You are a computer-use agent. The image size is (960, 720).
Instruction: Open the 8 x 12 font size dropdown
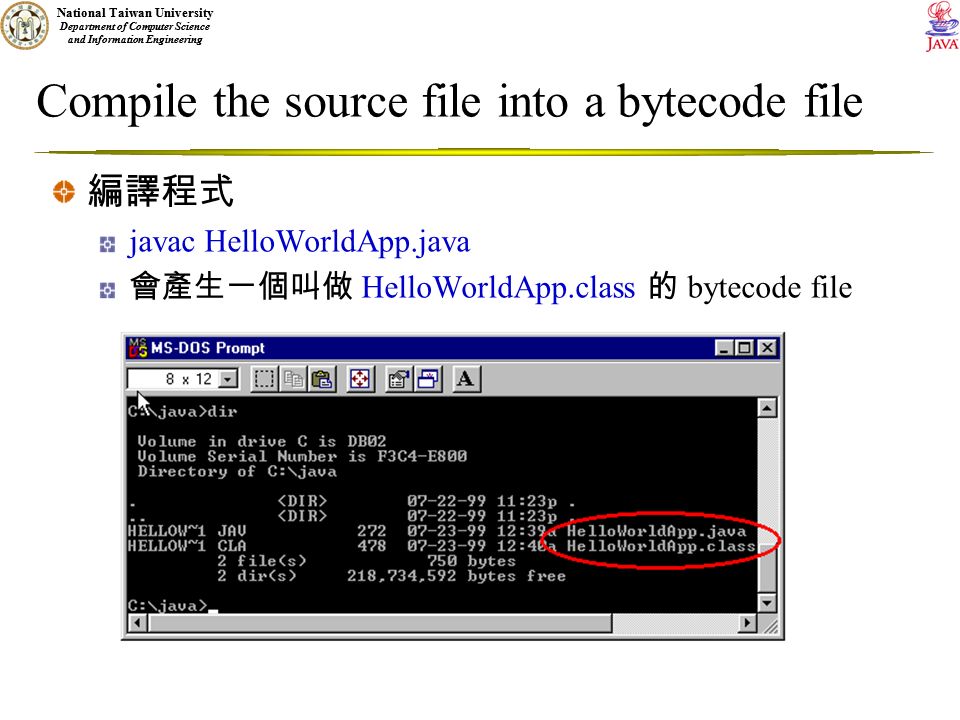click(x=228, y=379)
